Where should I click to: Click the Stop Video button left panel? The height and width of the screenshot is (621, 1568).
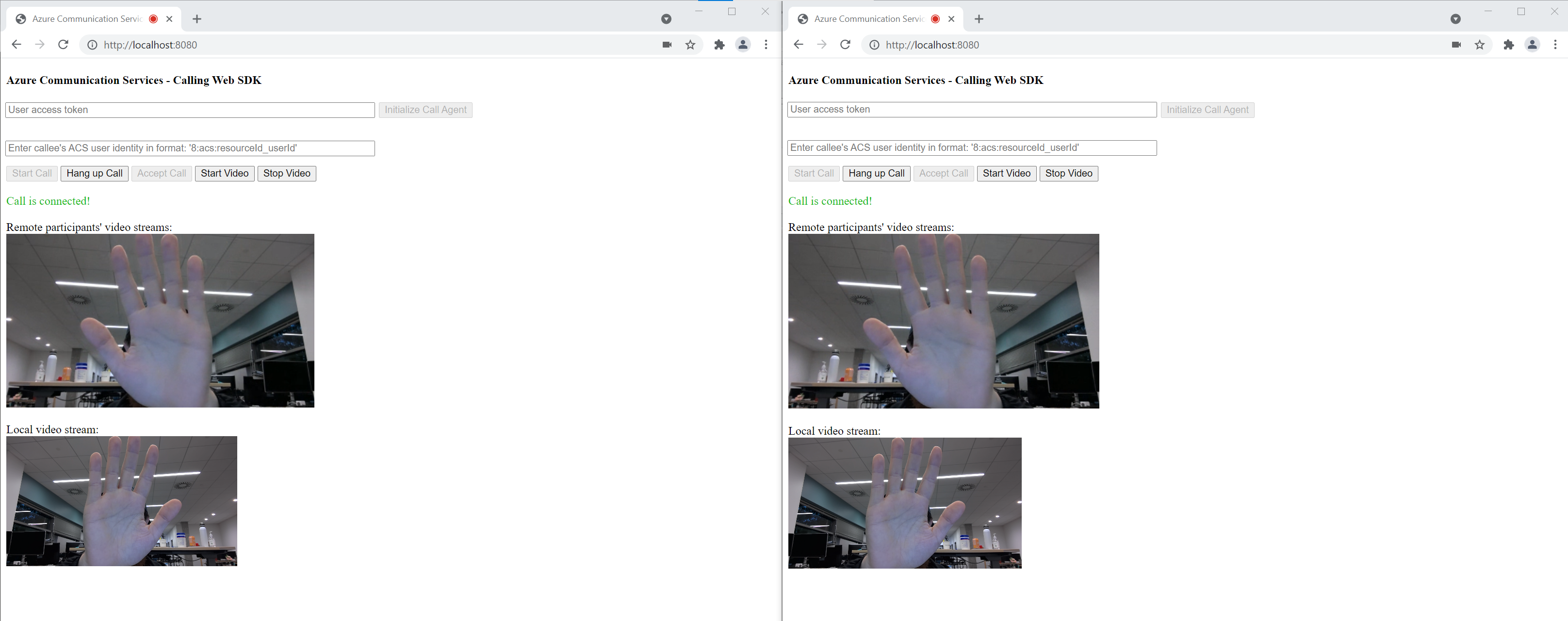point(287,173)
